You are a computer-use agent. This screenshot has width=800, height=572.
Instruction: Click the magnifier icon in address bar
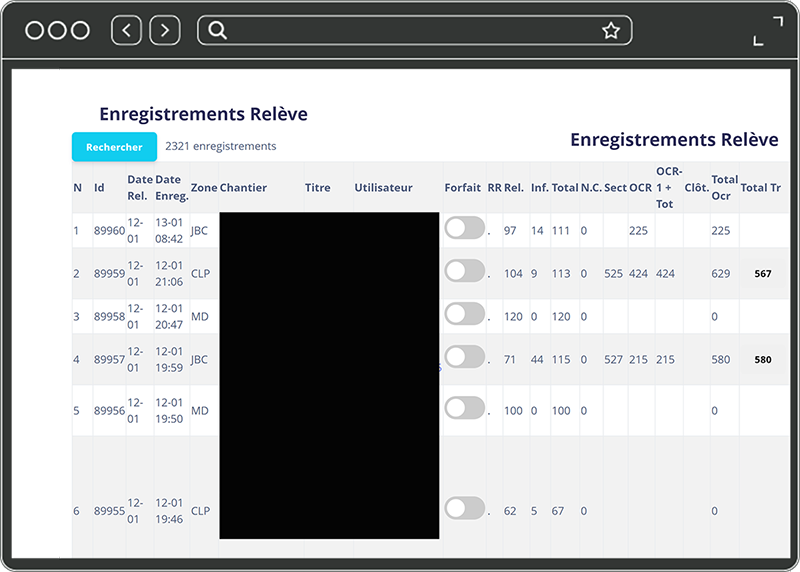coord(217,31)
